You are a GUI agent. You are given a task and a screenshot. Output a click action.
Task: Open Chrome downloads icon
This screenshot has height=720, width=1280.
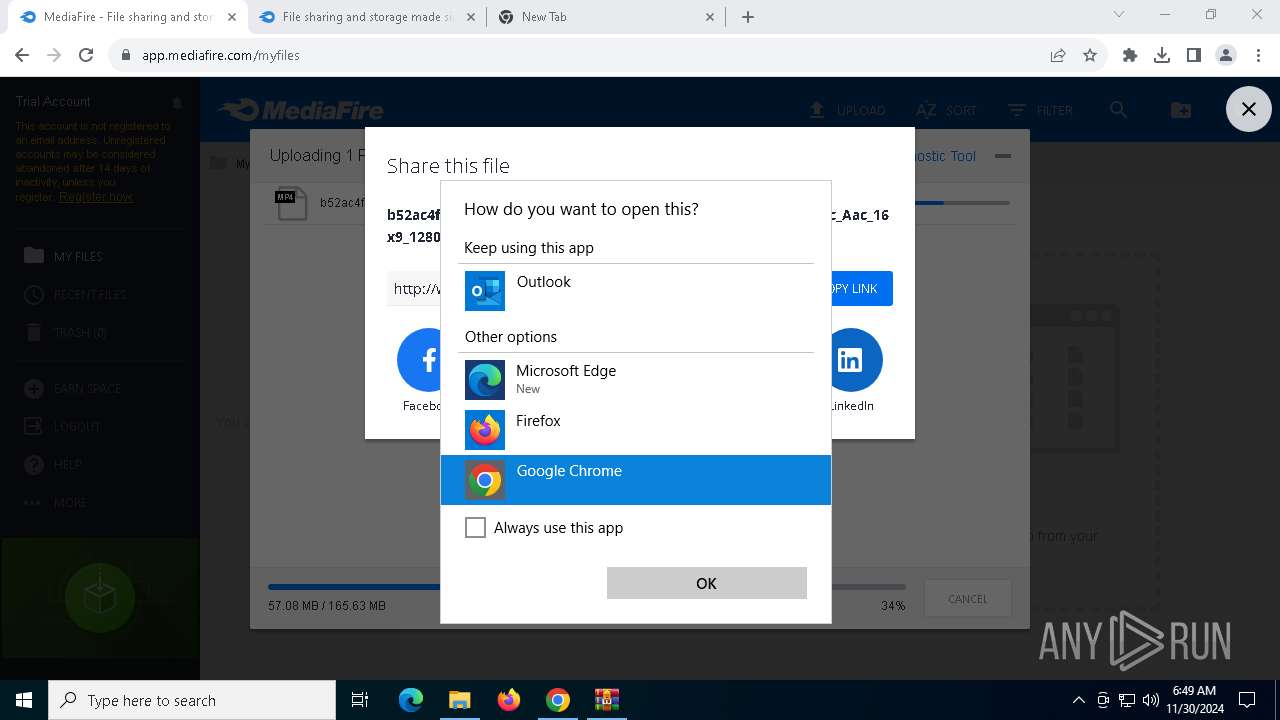coord(1162,55)
